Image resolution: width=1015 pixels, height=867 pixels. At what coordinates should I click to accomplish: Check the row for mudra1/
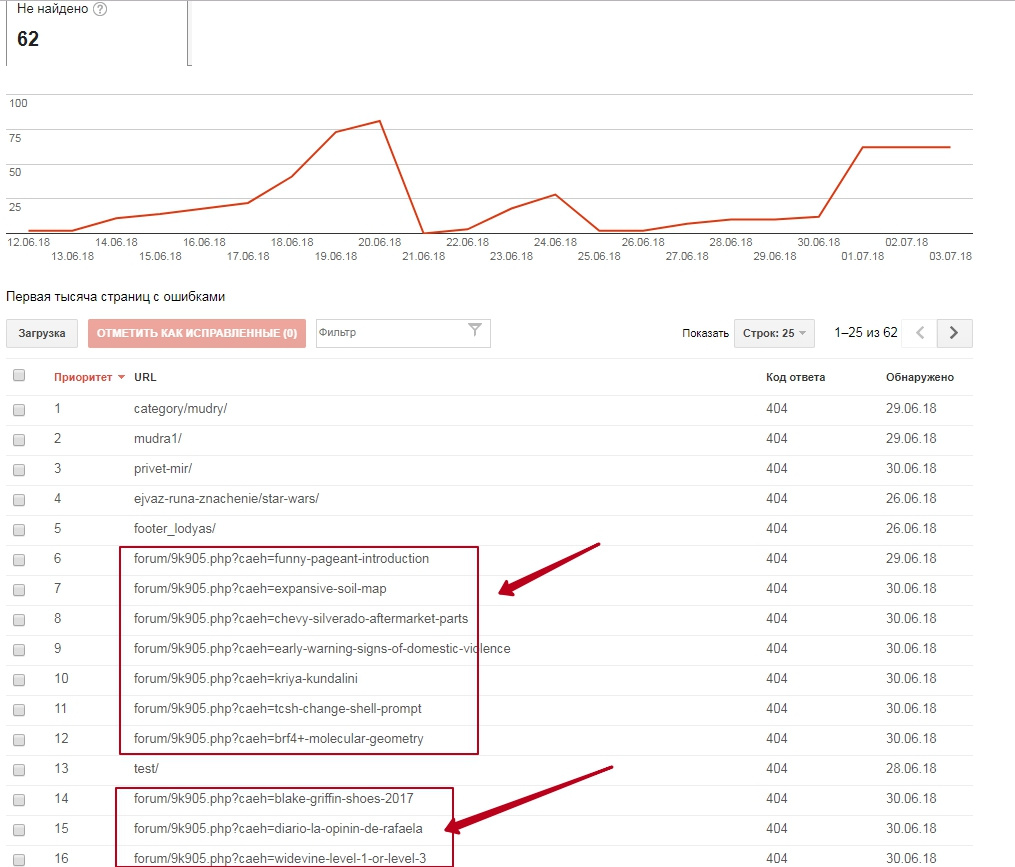point(19,440)
